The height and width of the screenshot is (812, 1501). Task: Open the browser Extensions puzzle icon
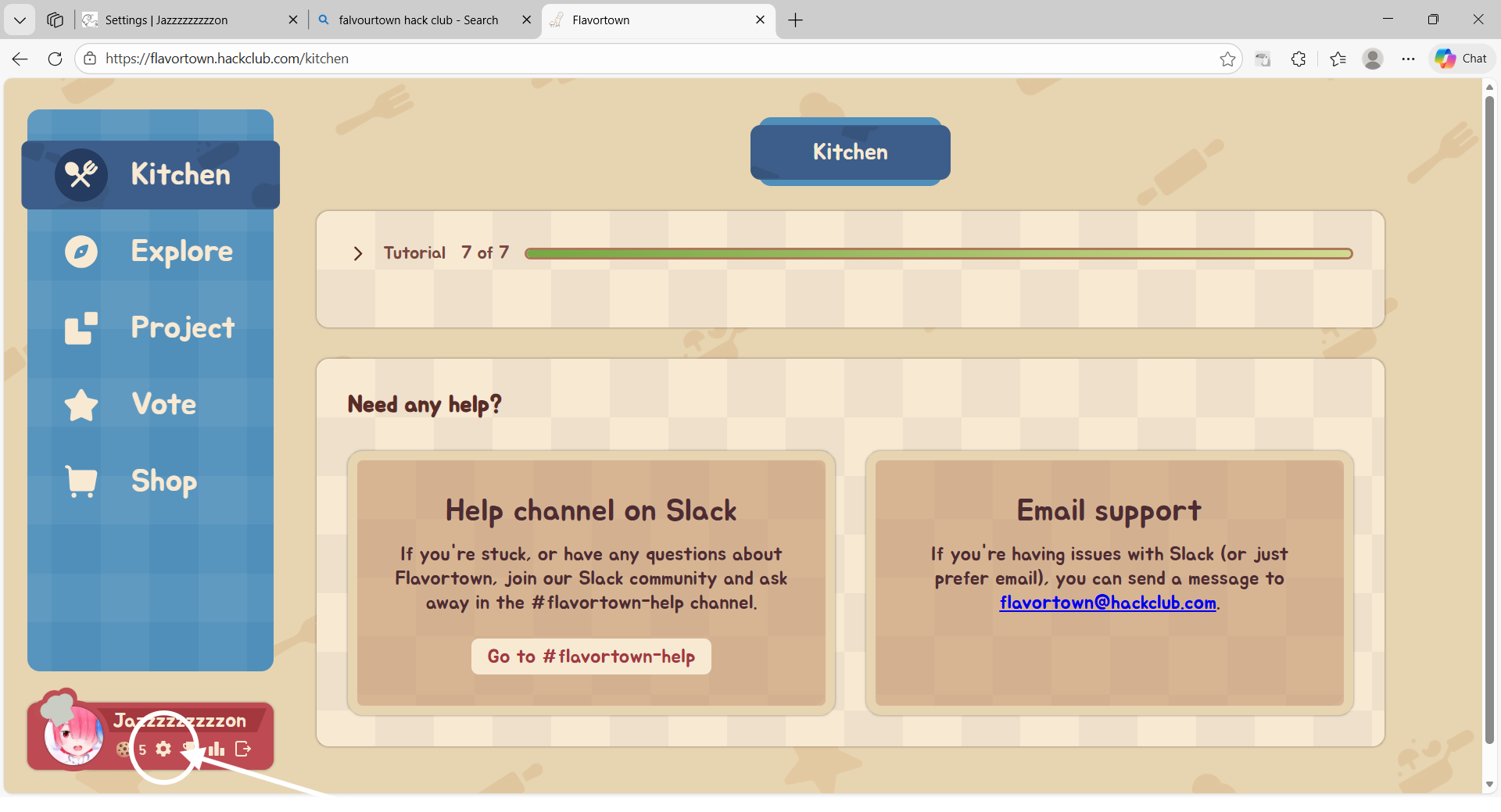[1299, 59]
